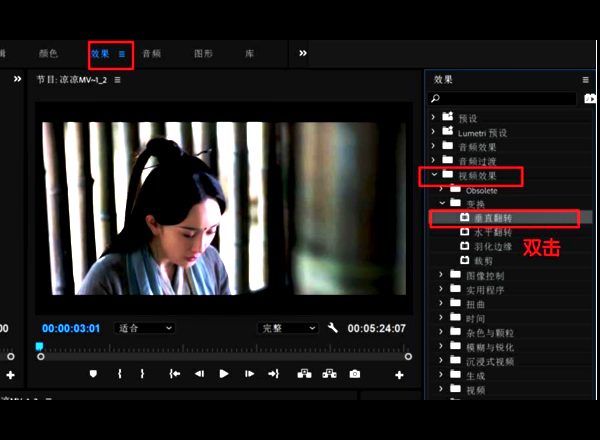Screen dimensions: 600x440
Task: Step forward one frame
Action: tap(249, 374)
